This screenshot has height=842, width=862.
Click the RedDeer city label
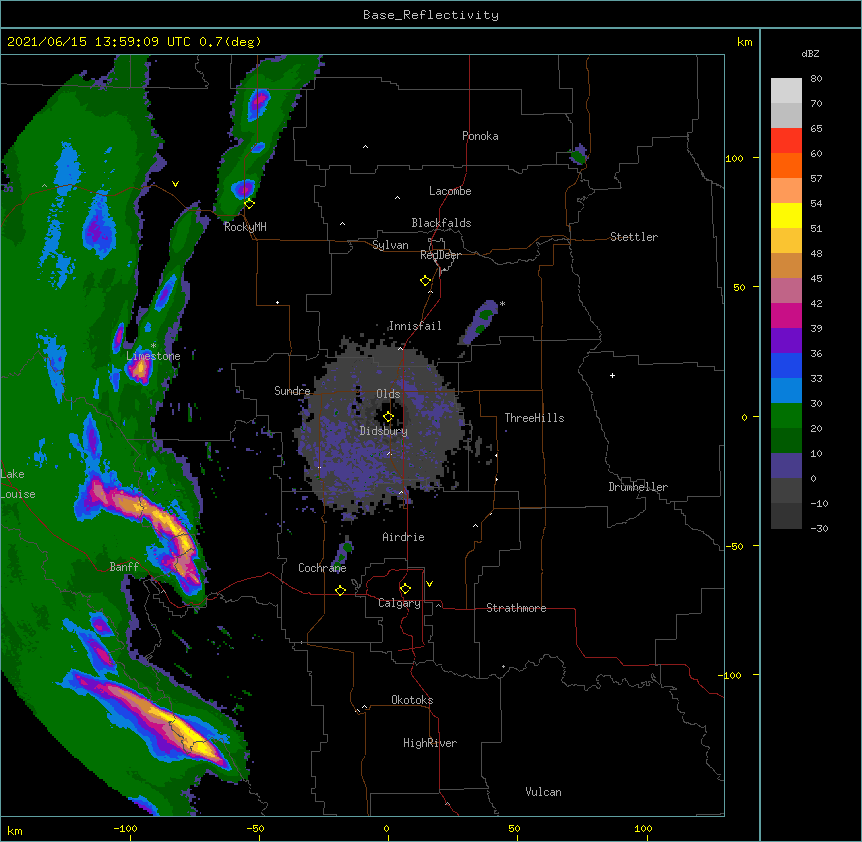(x=440, y=255)
